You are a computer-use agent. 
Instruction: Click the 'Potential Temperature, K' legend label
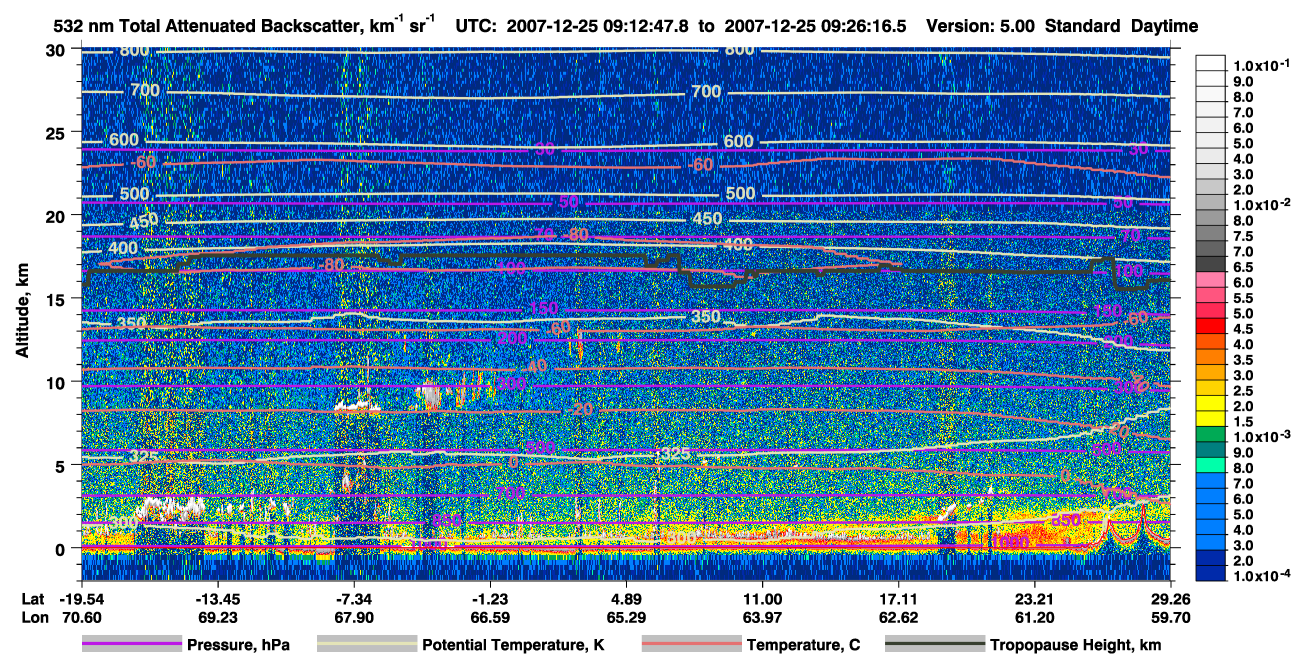513,646
